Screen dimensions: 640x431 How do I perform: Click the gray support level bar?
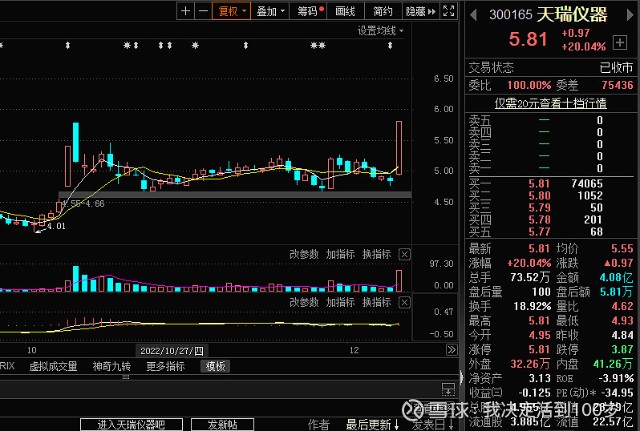[235, 195]
